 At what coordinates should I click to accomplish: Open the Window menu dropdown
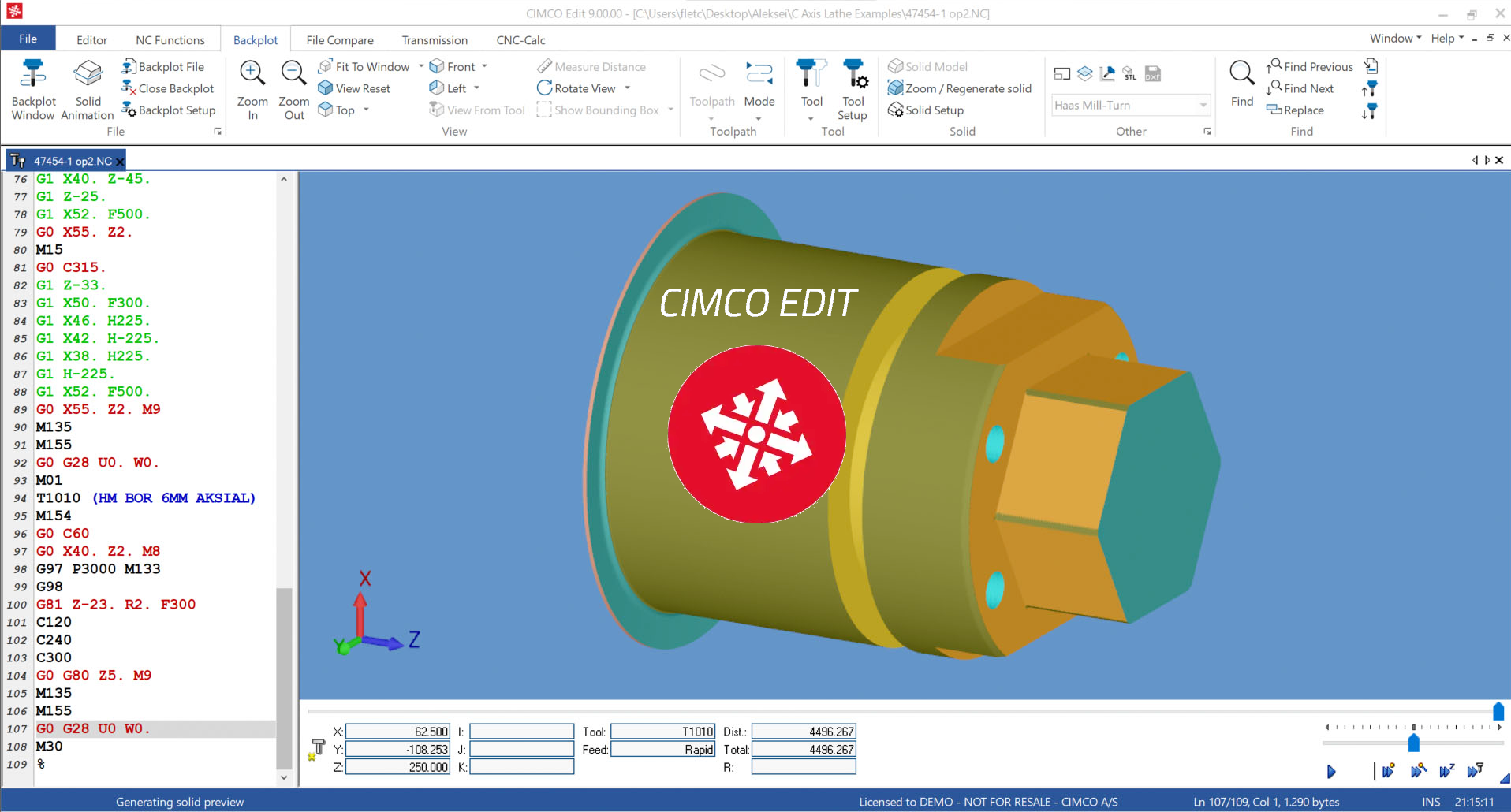tap(1395, 38)
